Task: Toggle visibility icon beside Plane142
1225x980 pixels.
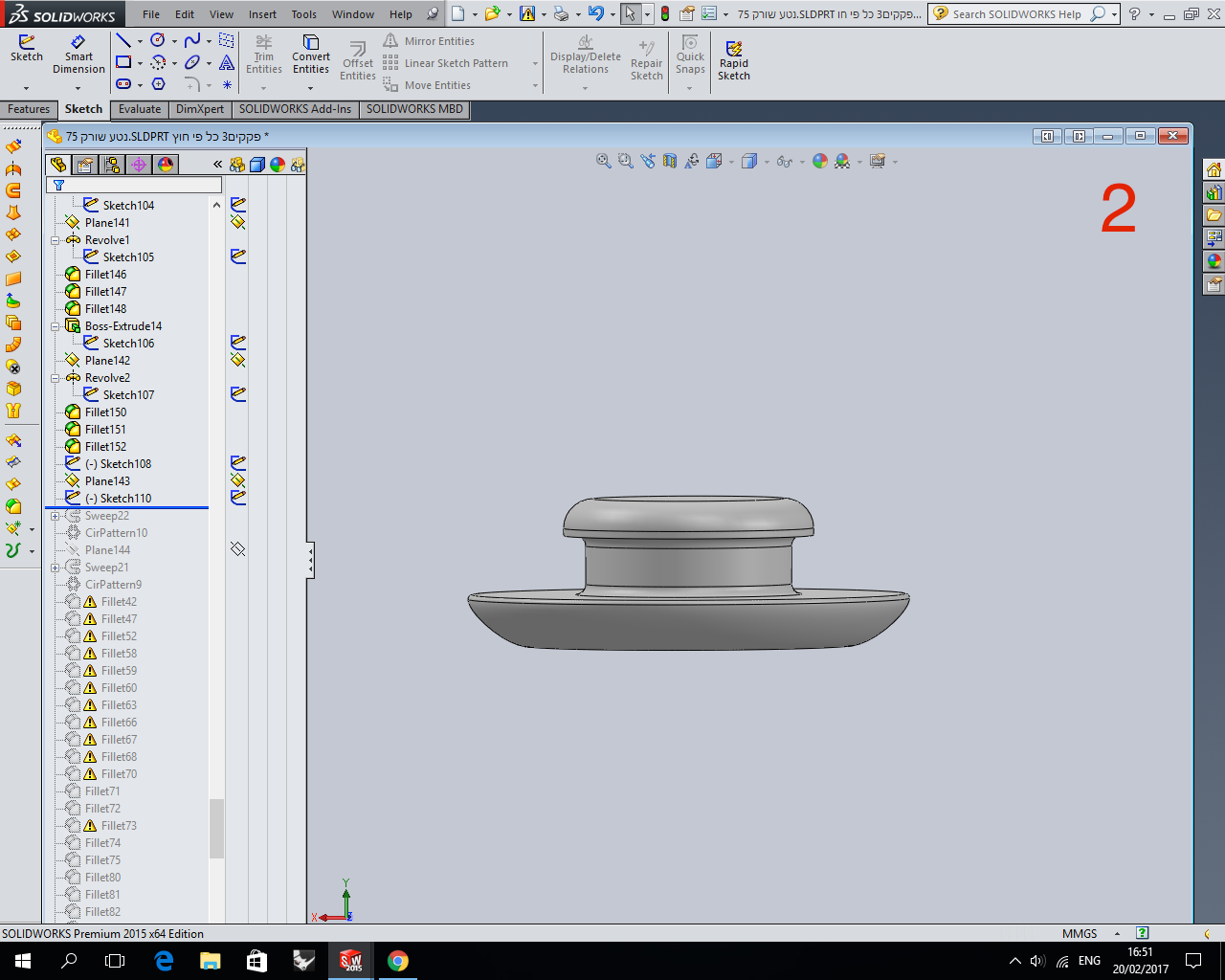Action: pos(238,360)
